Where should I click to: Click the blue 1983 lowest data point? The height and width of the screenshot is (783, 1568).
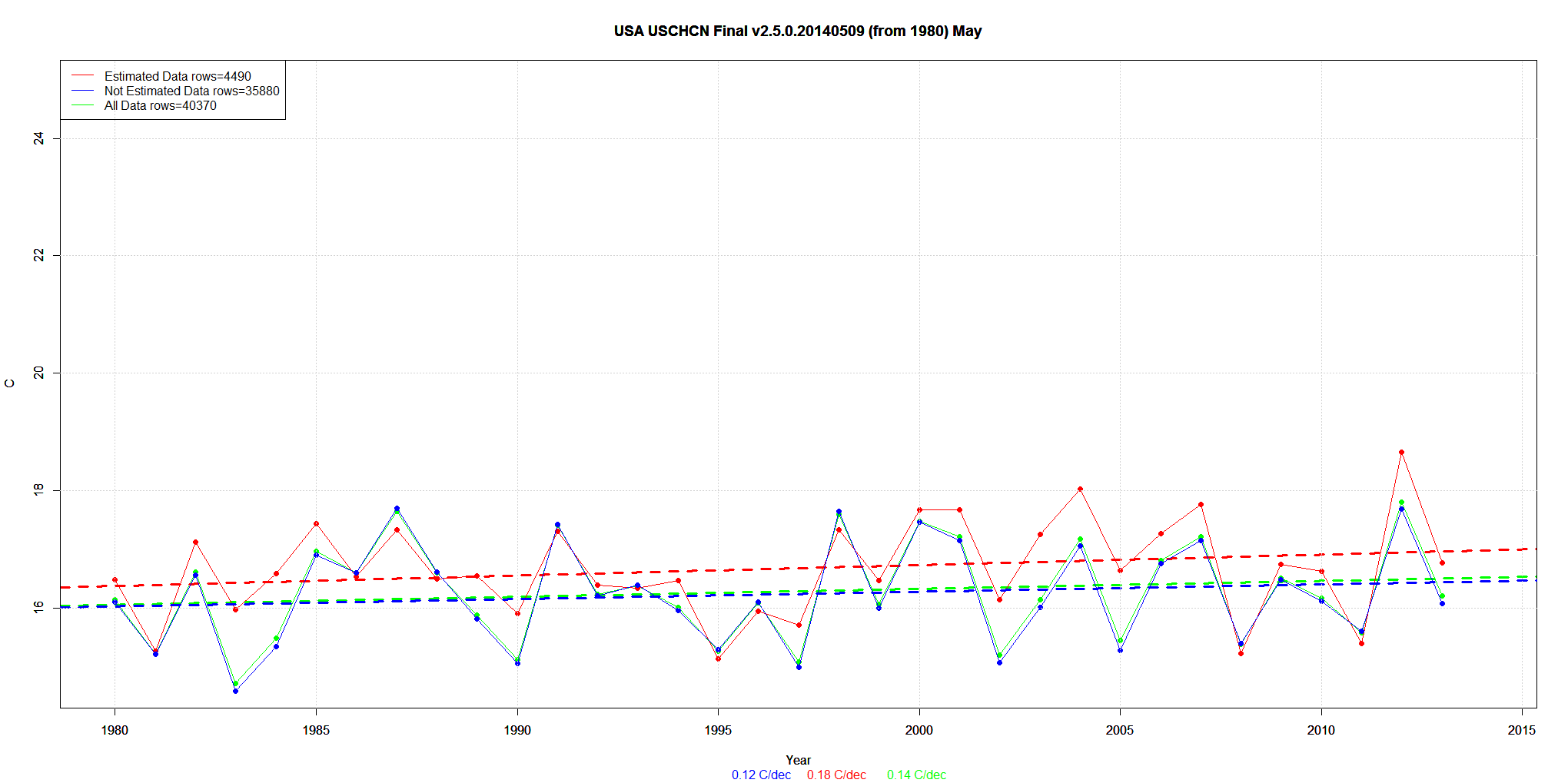click(235, 691)
